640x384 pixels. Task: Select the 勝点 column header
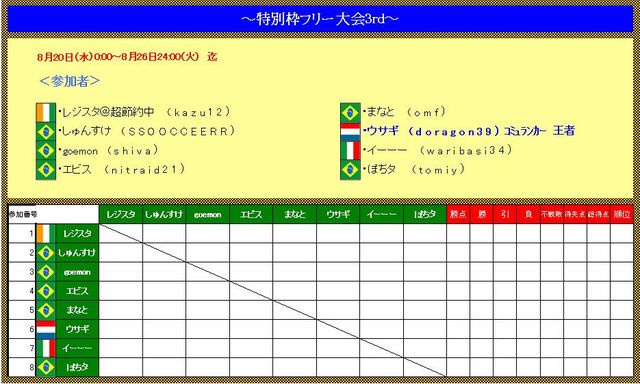[458, 214]
